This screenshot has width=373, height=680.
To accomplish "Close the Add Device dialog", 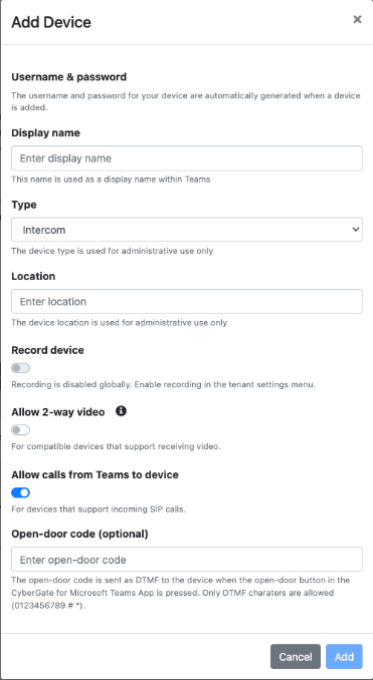I will (357, 20).
